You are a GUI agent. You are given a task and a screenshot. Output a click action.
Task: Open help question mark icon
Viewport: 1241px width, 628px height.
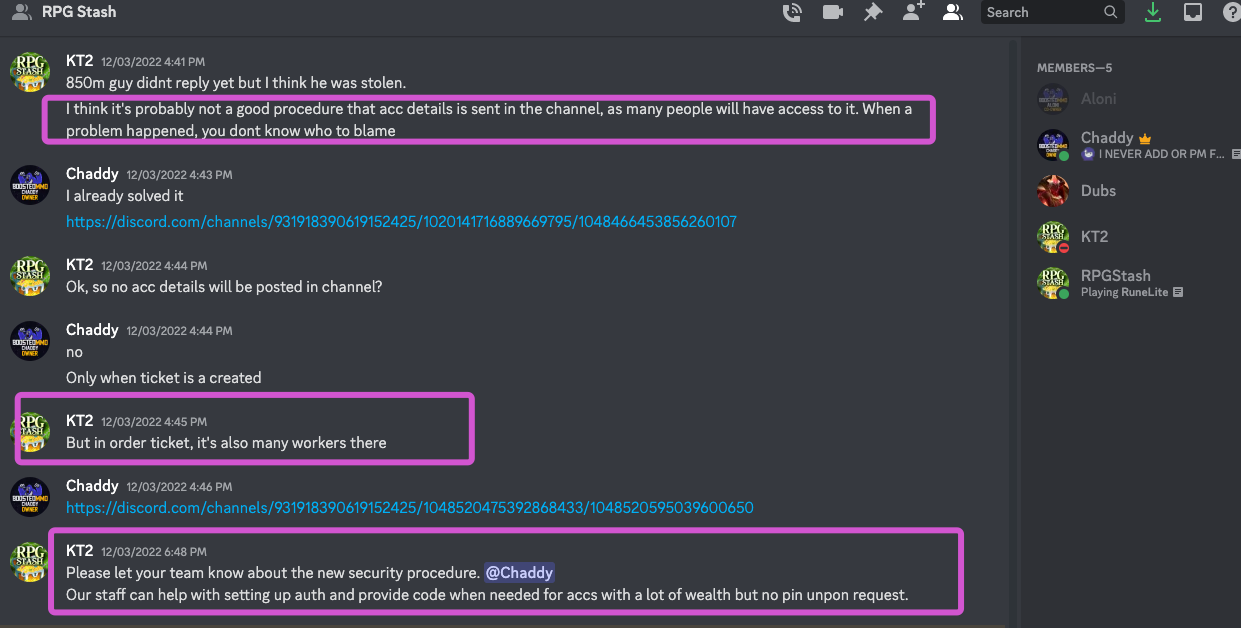tap(1231, 12)
